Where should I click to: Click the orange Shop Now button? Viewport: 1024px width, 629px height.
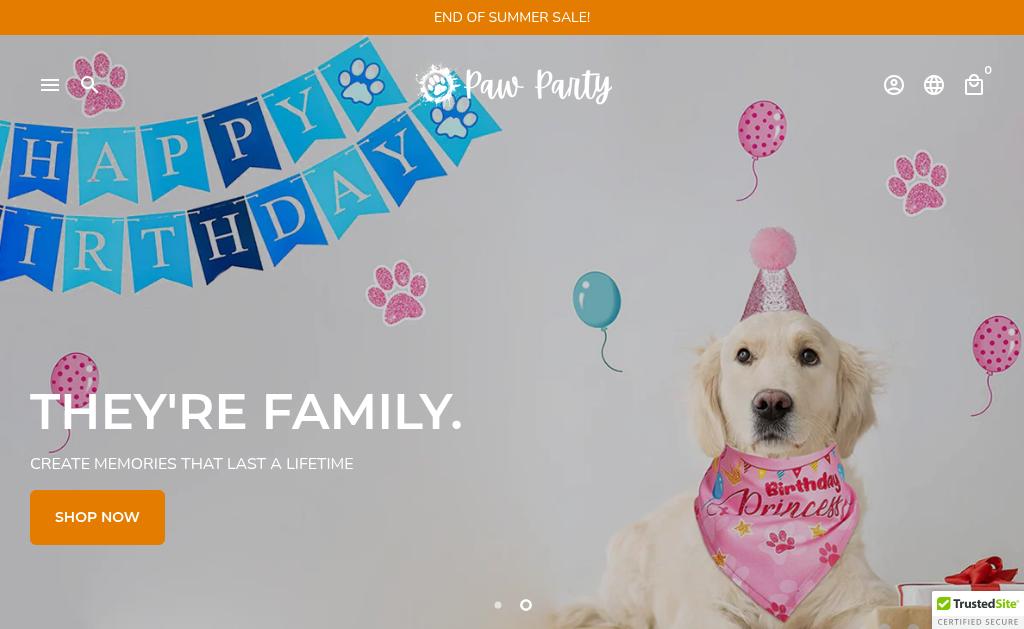click(97, 517)
